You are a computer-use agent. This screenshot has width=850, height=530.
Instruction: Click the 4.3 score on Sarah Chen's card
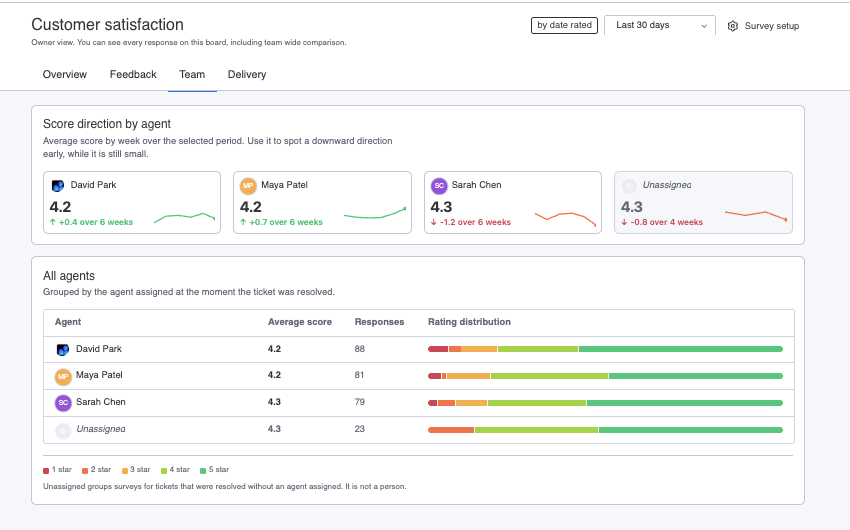point(441,207)
